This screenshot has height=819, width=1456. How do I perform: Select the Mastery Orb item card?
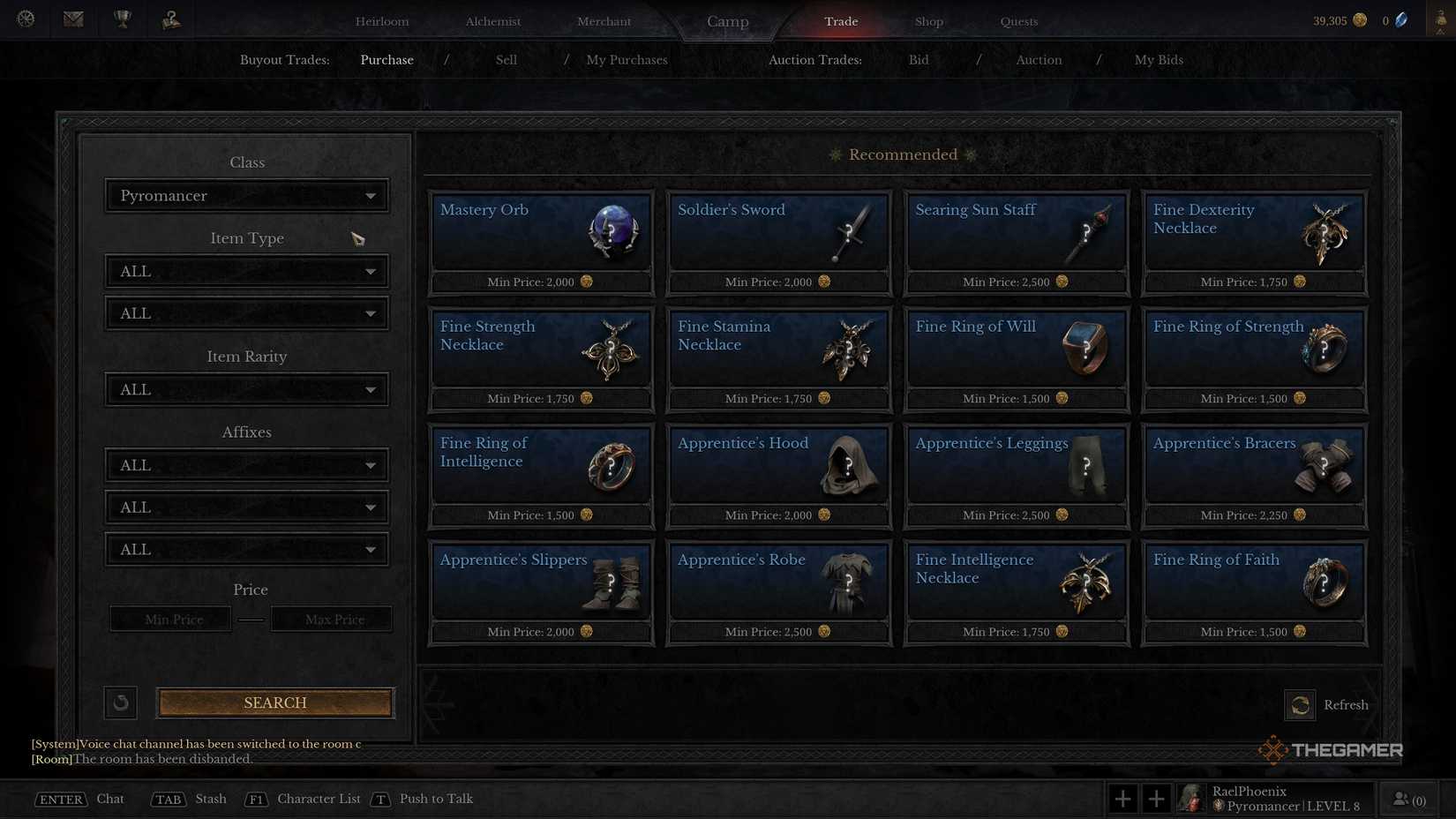tap(541, 243)
